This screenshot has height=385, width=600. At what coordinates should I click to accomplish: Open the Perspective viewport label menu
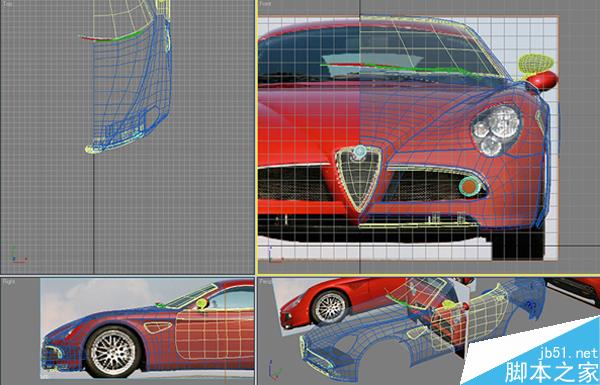pos(266,282)
